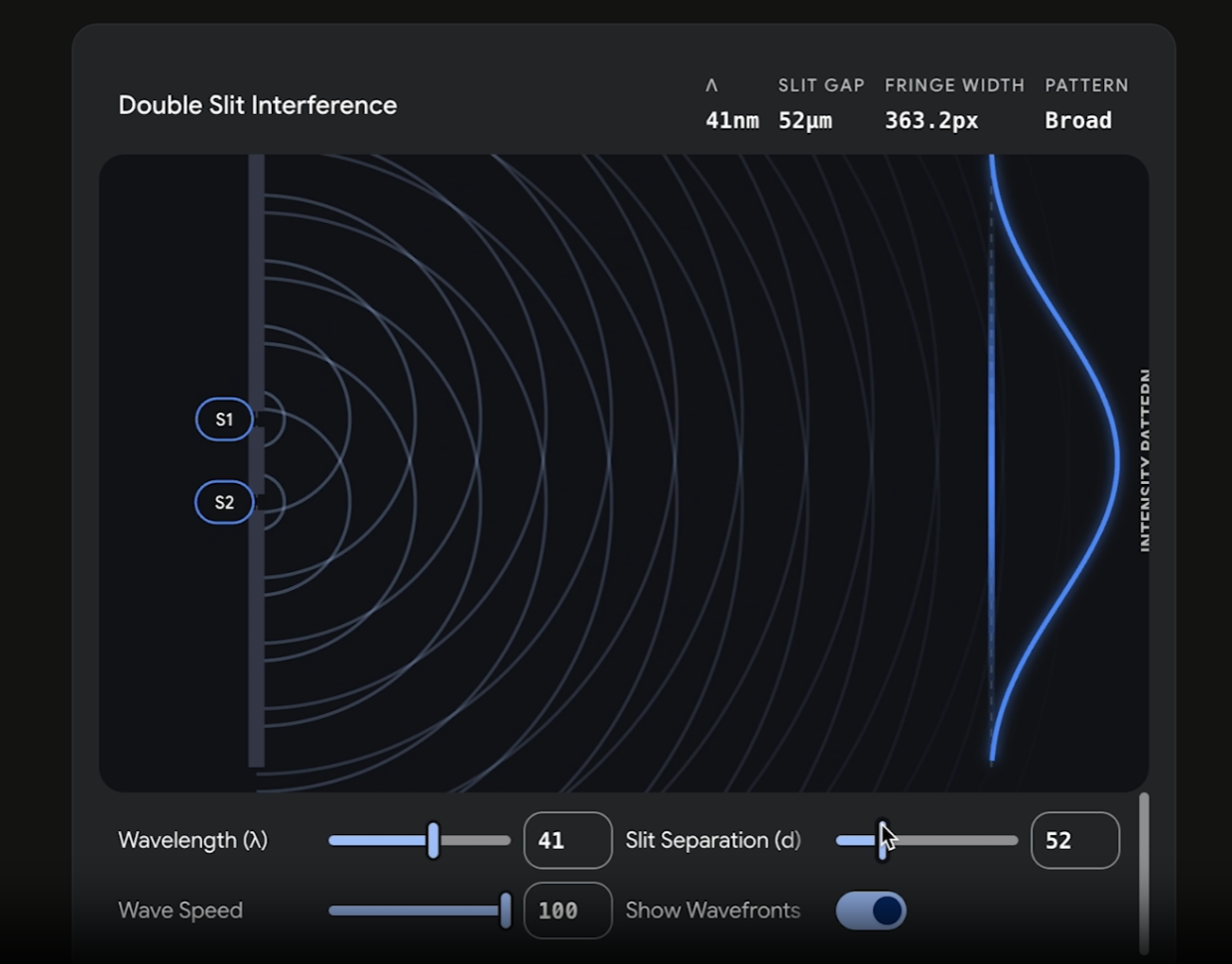This screenshot has height=964, width=1232.
Task: Click the Slit Gap 52µm readout
Action: click(x=804, y=121)
